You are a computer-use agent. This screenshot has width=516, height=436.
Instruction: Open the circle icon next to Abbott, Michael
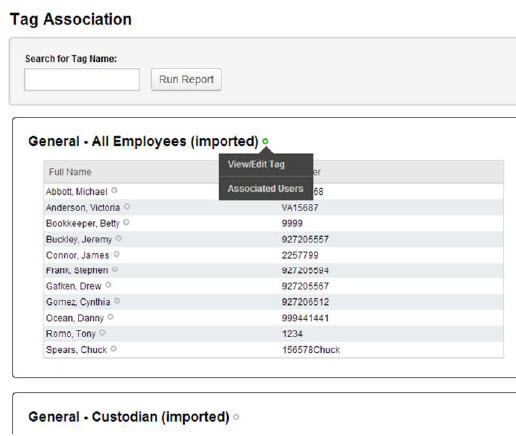point(114,190)
